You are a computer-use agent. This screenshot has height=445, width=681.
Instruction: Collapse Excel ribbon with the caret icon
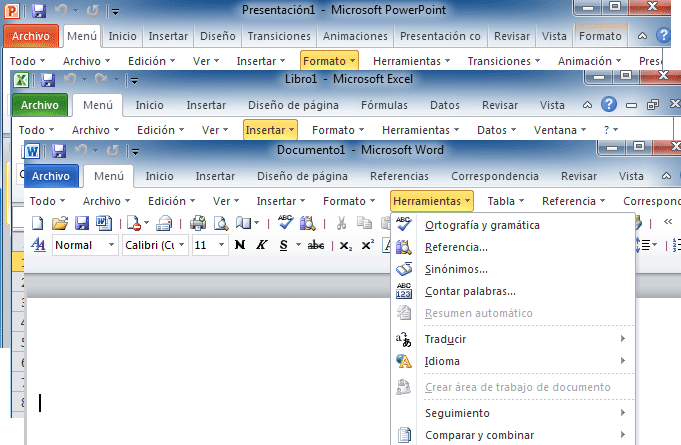tap(587, 105)
